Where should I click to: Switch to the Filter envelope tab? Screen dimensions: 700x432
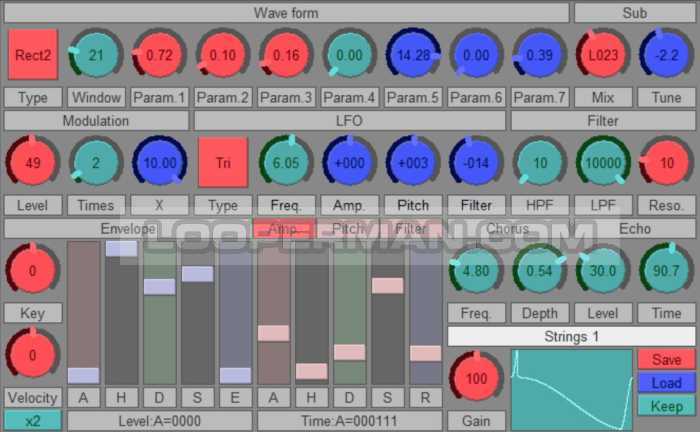coord(410,229)
